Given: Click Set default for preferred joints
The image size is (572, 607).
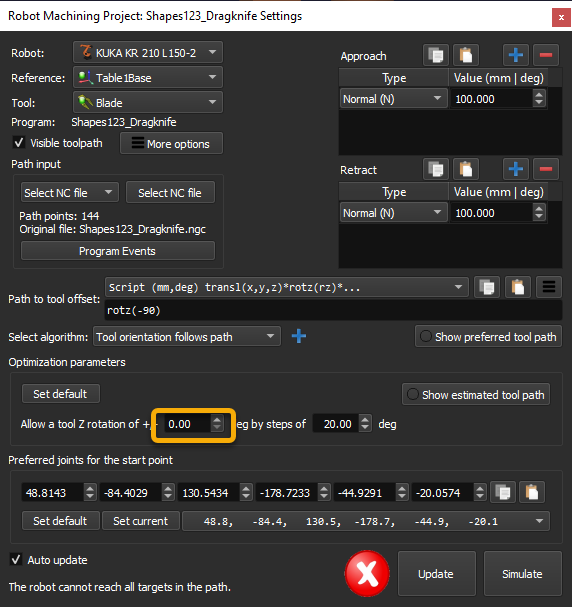Looking at the screenshot, I should click(x=61, y=521).
